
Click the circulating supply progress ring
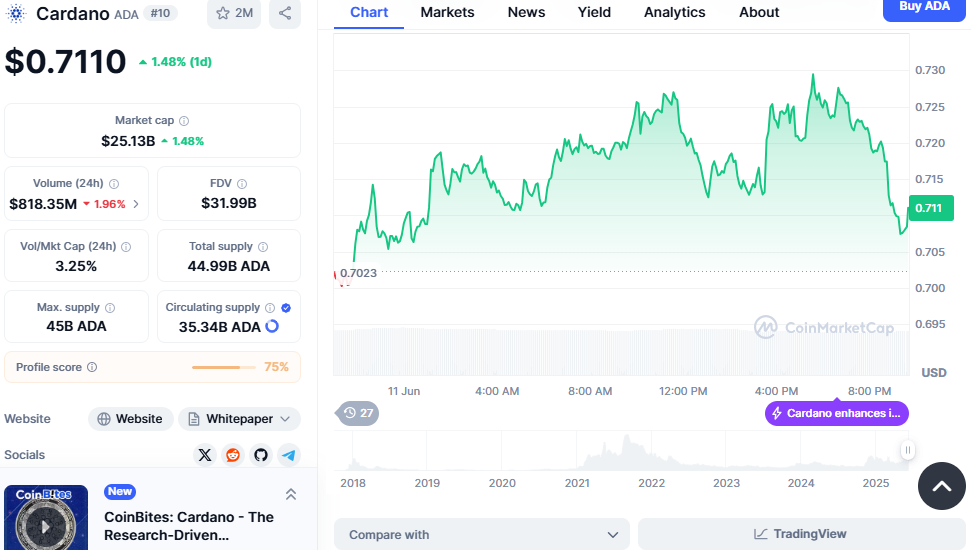point(272,326)
